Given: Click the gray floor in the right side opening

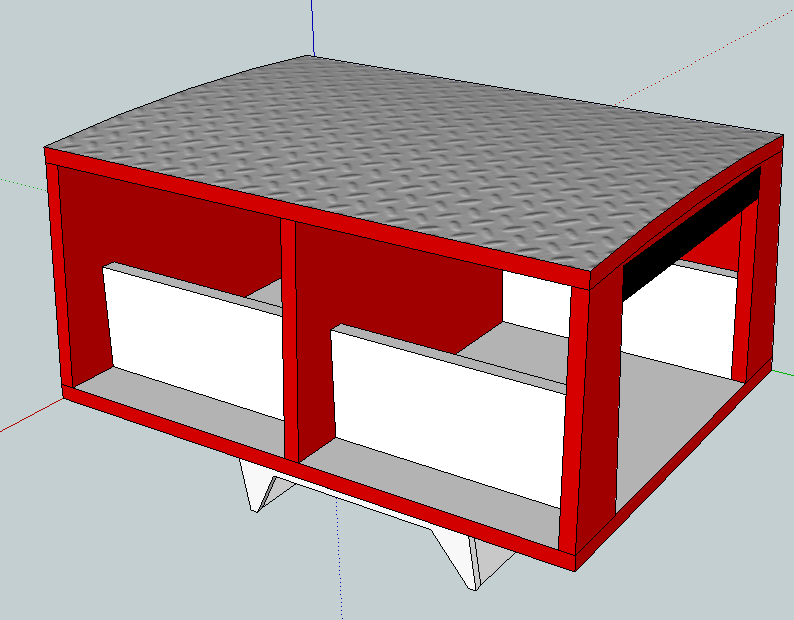Looking at the screenshot, I should [x=670, y=420].
